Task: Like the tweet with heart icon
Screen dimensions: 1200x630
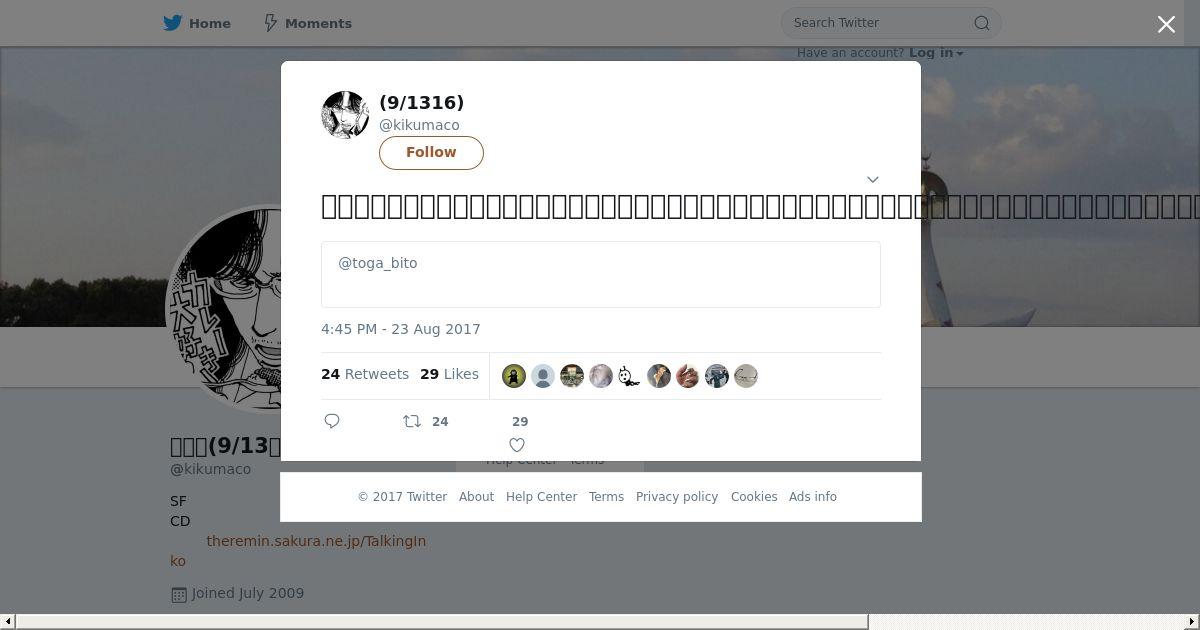Action: coord(517,445)
